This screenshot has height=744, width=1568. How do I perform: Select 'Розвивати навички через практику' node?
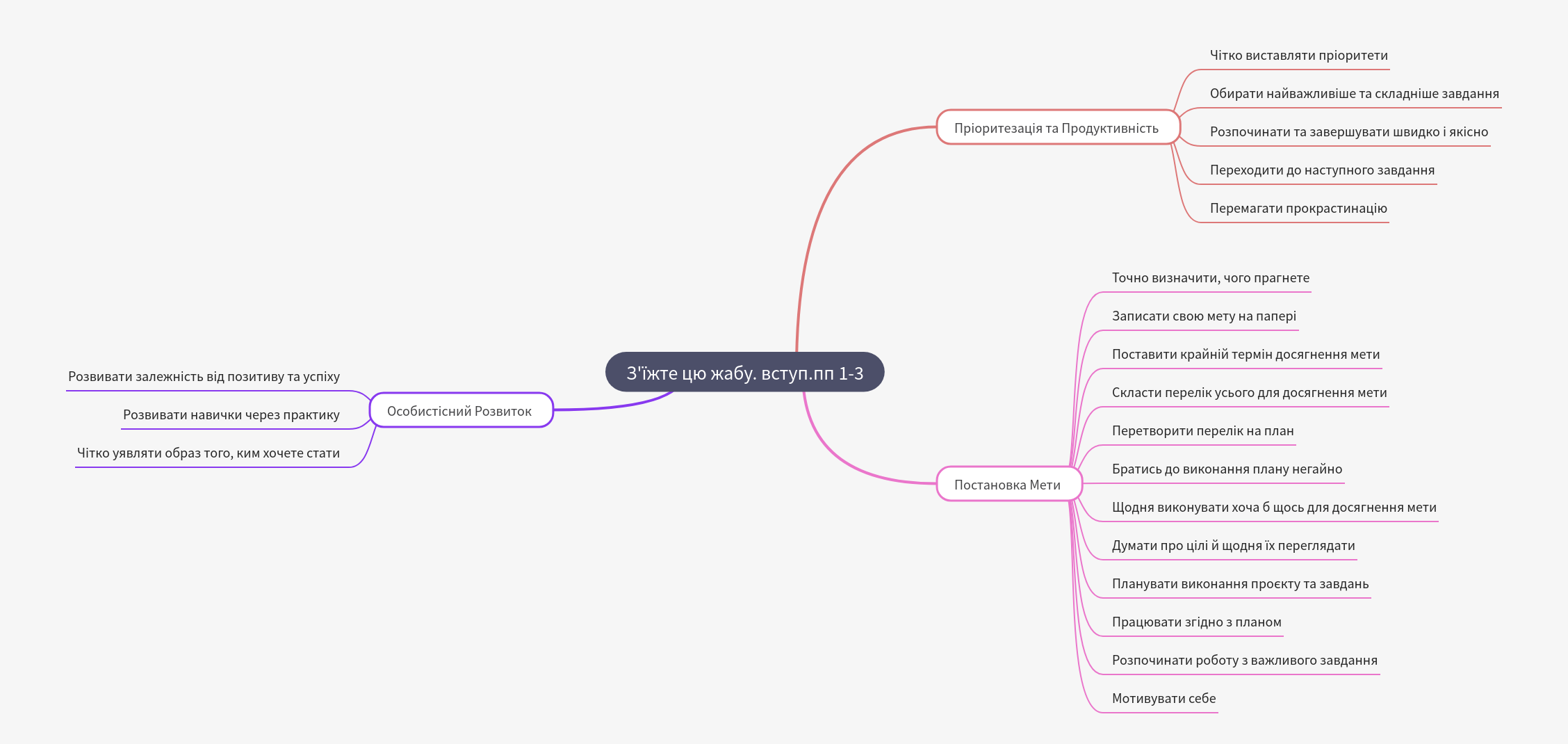pyautogui.click(x=231, y=415)
